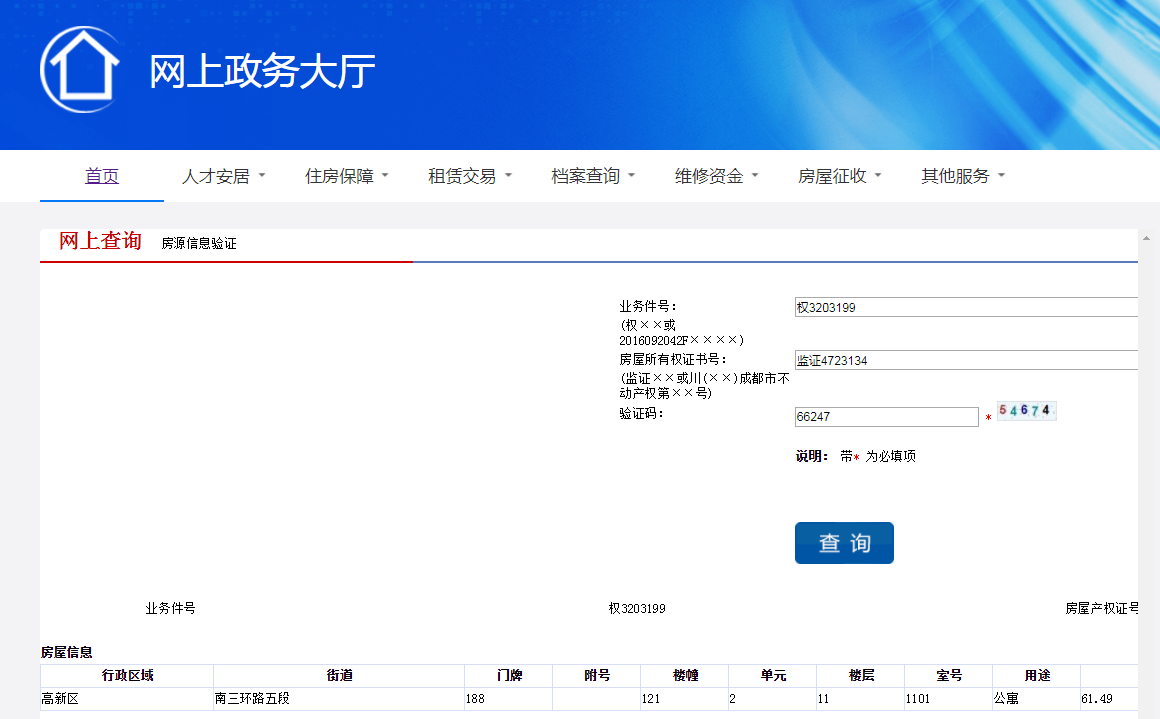Click the 房屋征收 dropdown arrow
The width and height of the screenshot is (1160, 719).
pyautogui.click(x=878, y=177)
